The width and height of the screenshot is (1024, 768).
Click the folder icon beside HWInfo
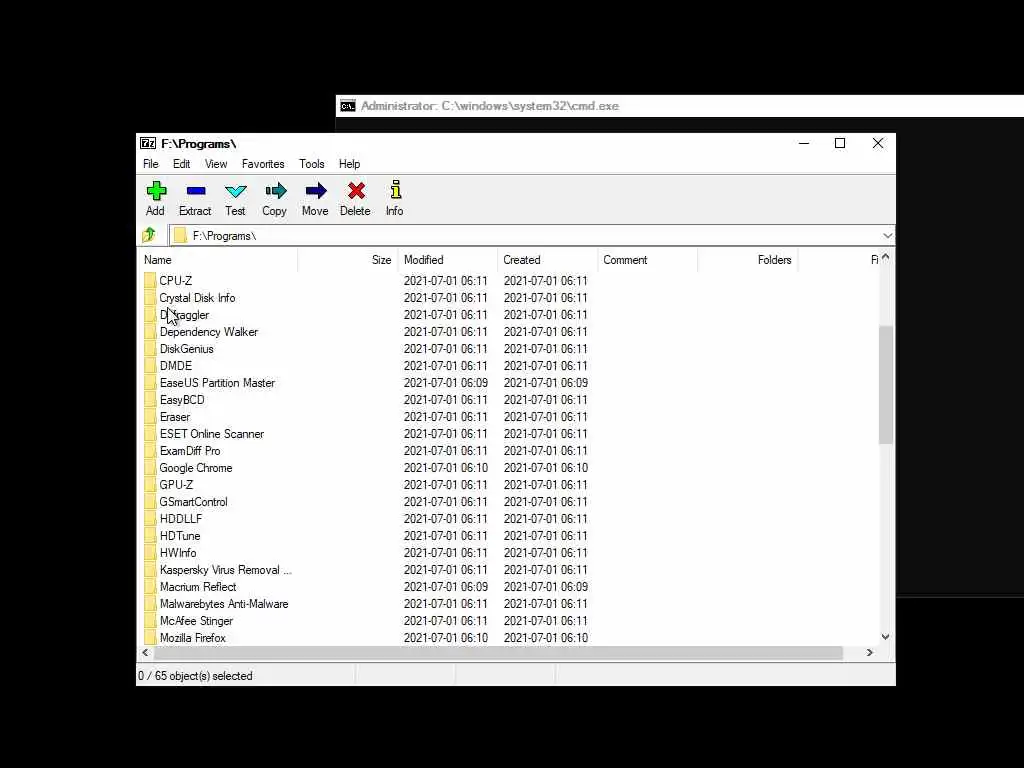150,552
